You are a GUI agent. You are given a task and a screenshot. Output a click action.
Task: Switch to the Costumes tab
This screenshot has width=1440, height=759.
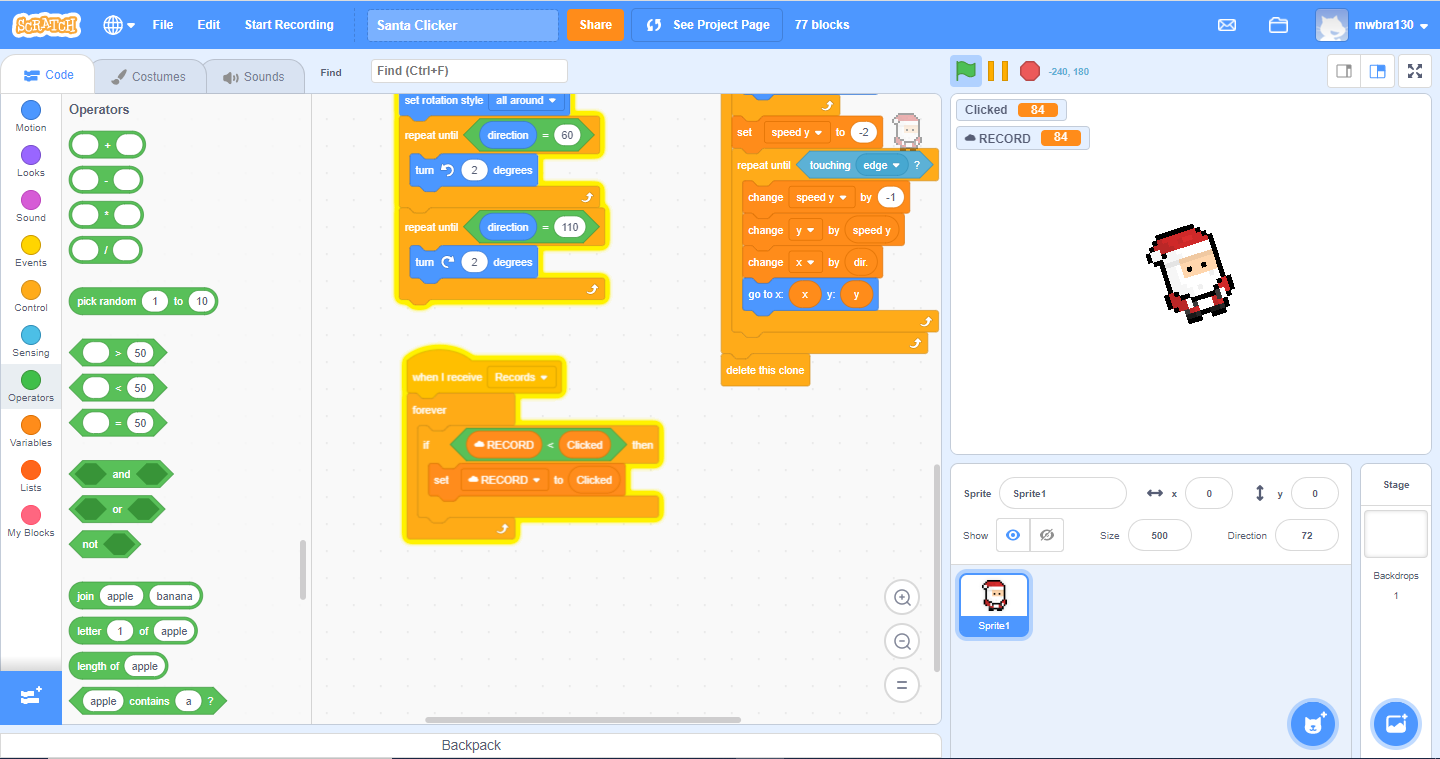[149, 76]
